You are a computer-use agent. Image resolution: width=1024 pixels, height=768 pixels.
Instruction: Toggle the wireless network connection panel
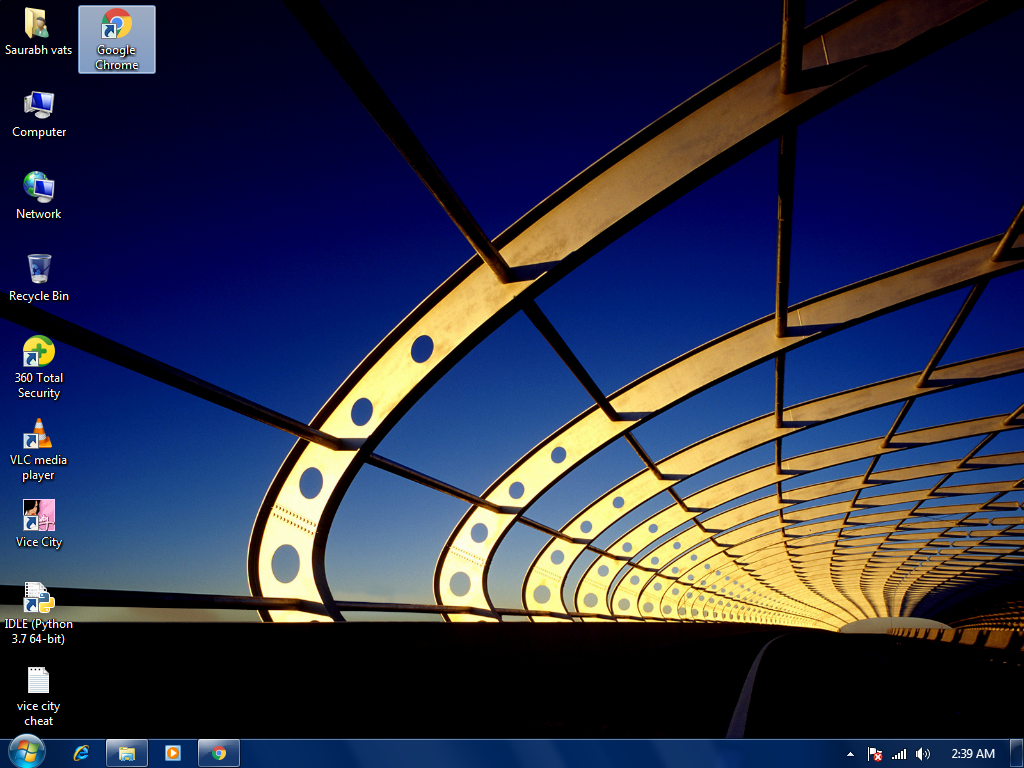(x=898, y=753)
